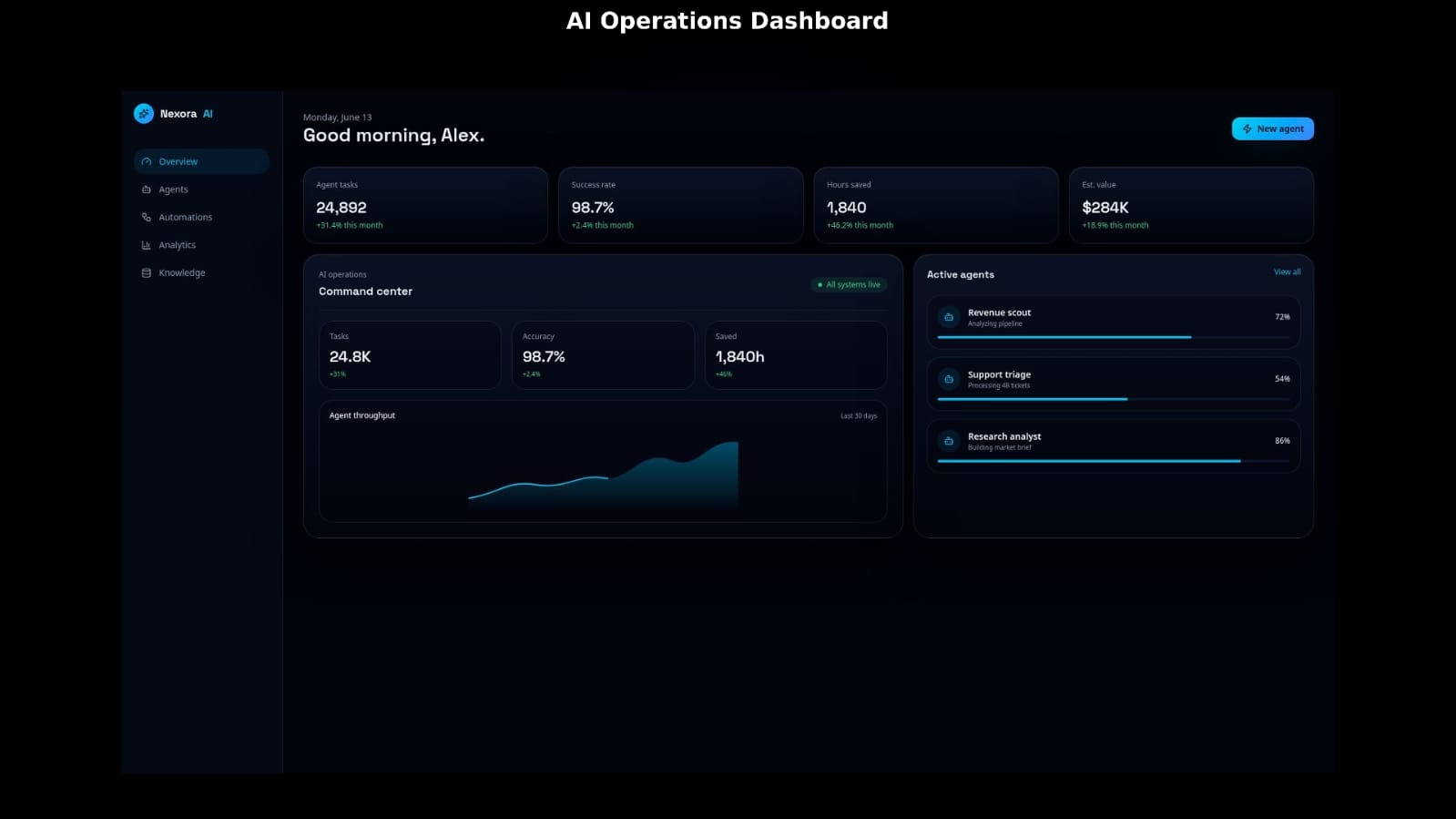This screenshot has width=1456, height=819.
Task: Open the Agent tasks 24,892 card
Action: pos(425,205)
